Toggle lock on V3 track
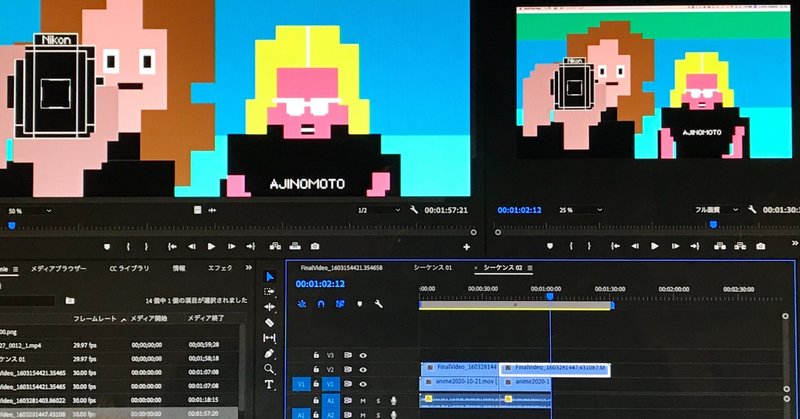 tap(316, 355)
